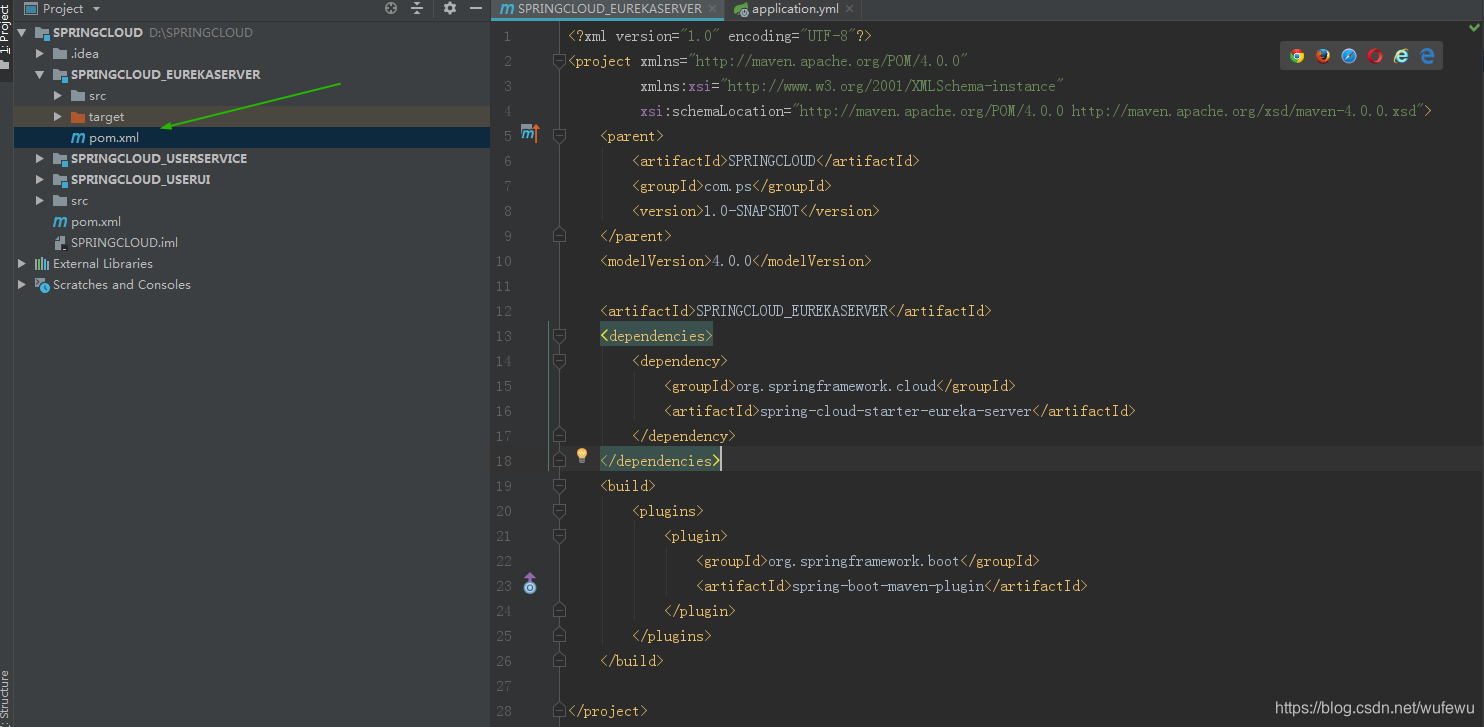The height and width of the screenshot is (727, 1484).
Task: Select the SPRINGCLOUD_EUREKASERVER editor tab
Action: pos(609,9)
